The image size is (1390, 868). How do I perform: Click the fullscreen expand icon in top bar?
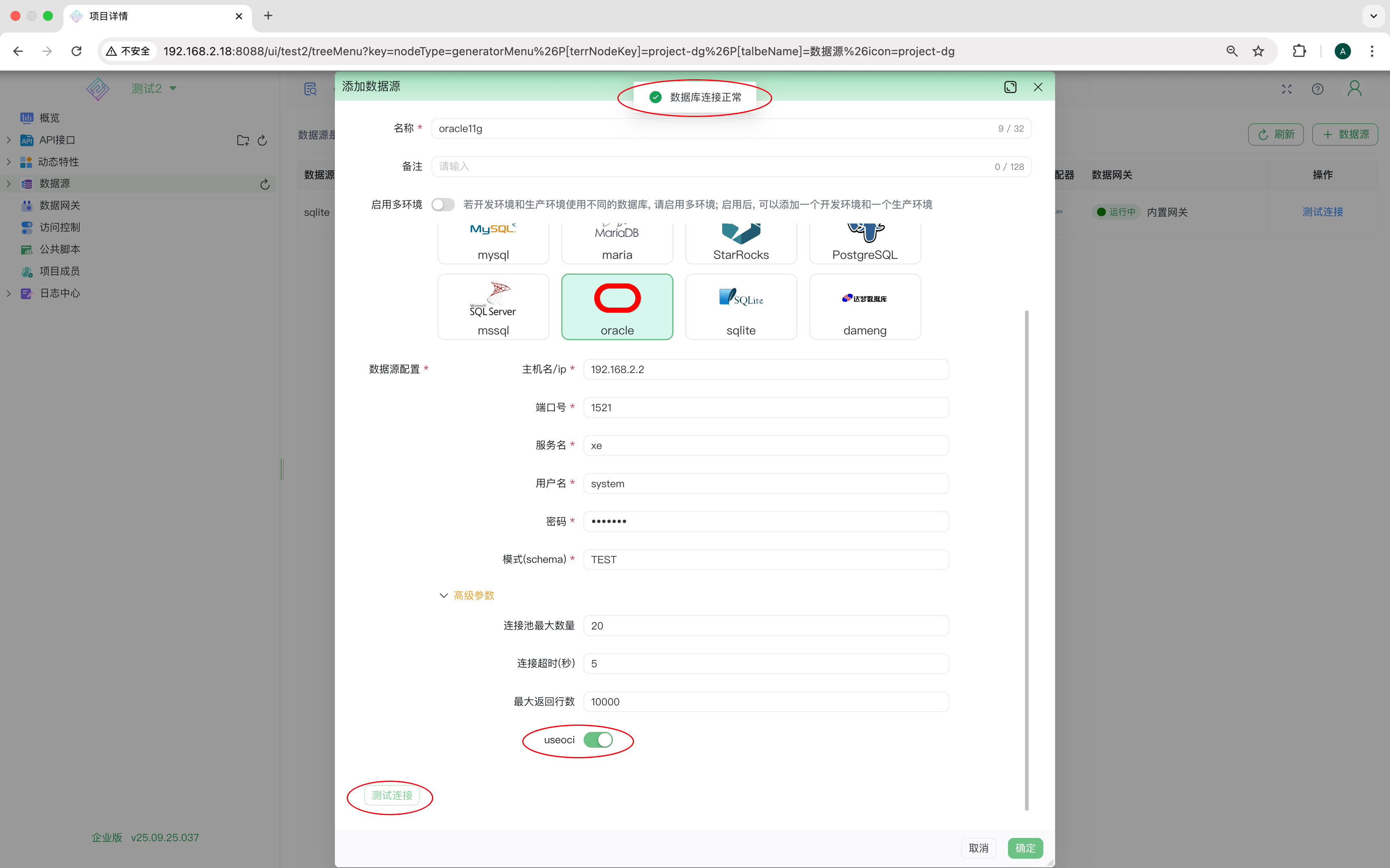point(1286,89)
